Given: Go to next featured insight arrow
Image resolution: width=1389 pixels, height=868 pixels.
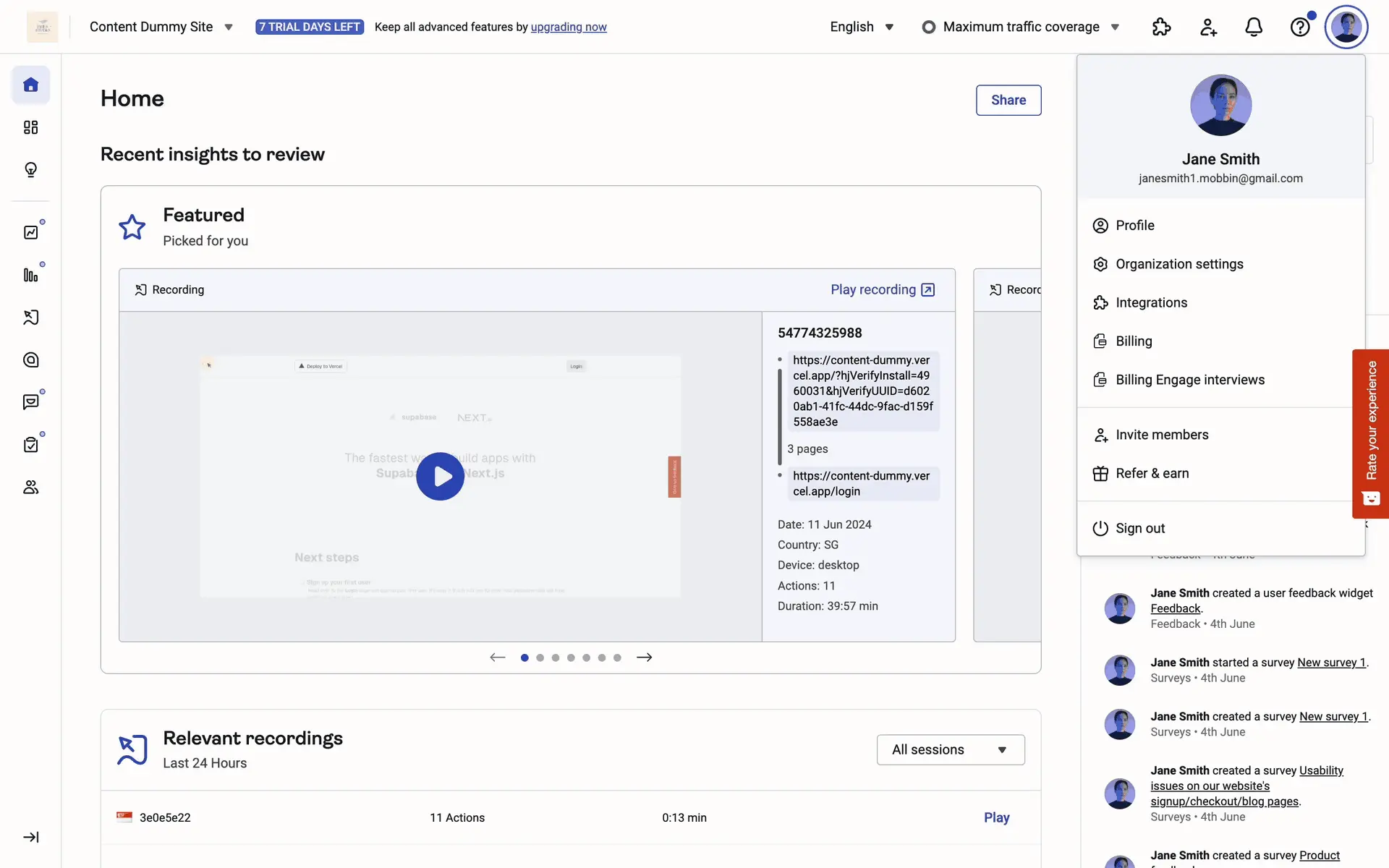Looking at the screenshot, I should coord(645,658).
